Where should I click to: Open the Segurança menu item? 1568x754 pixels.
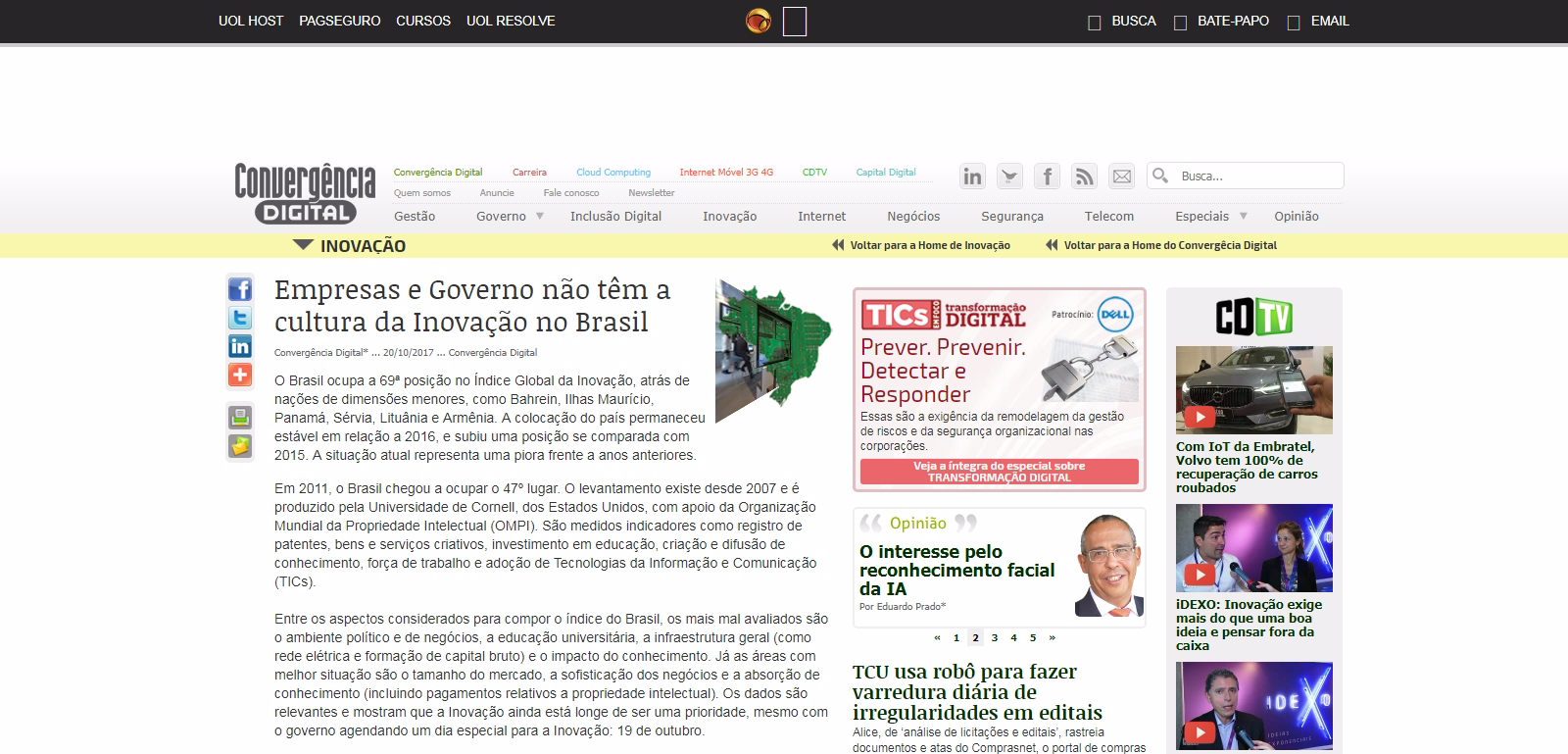[1012, 216]
